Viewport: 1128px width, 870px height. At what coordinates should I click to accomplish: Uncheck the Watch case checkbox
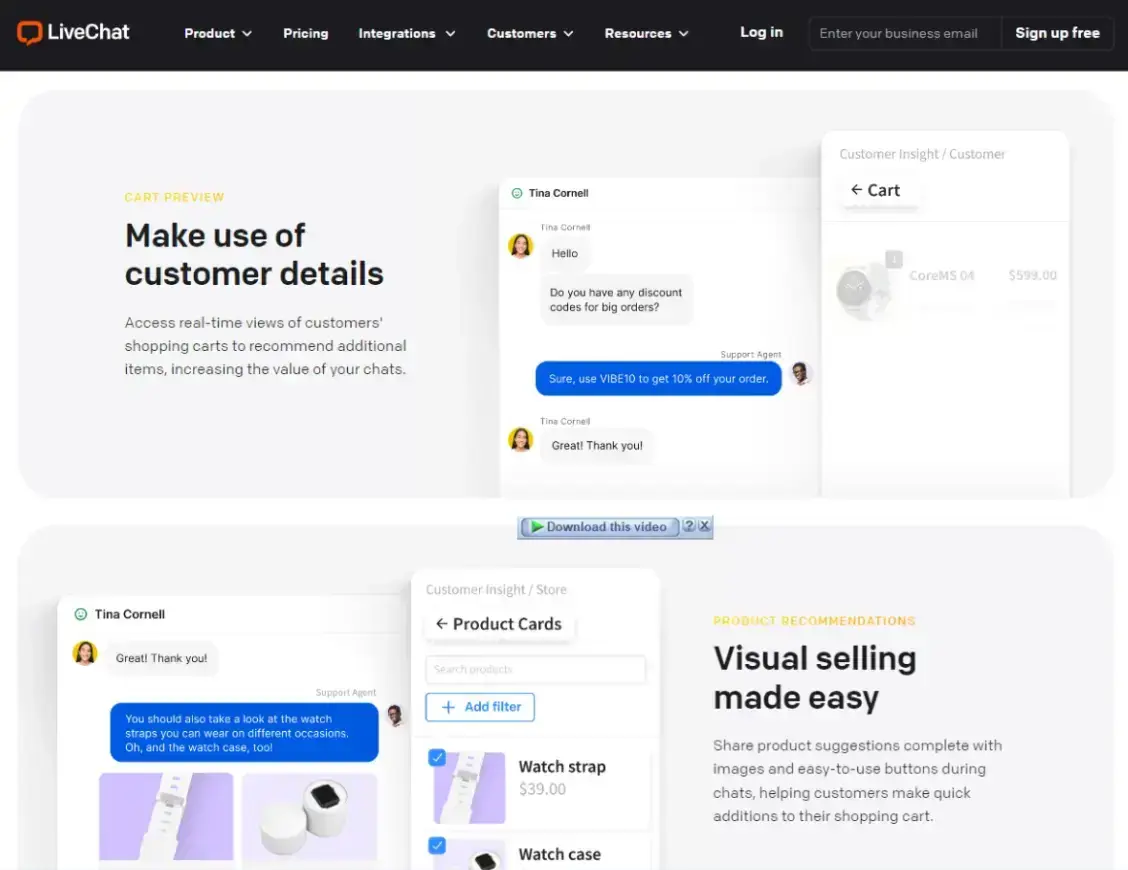coord(437,846)
